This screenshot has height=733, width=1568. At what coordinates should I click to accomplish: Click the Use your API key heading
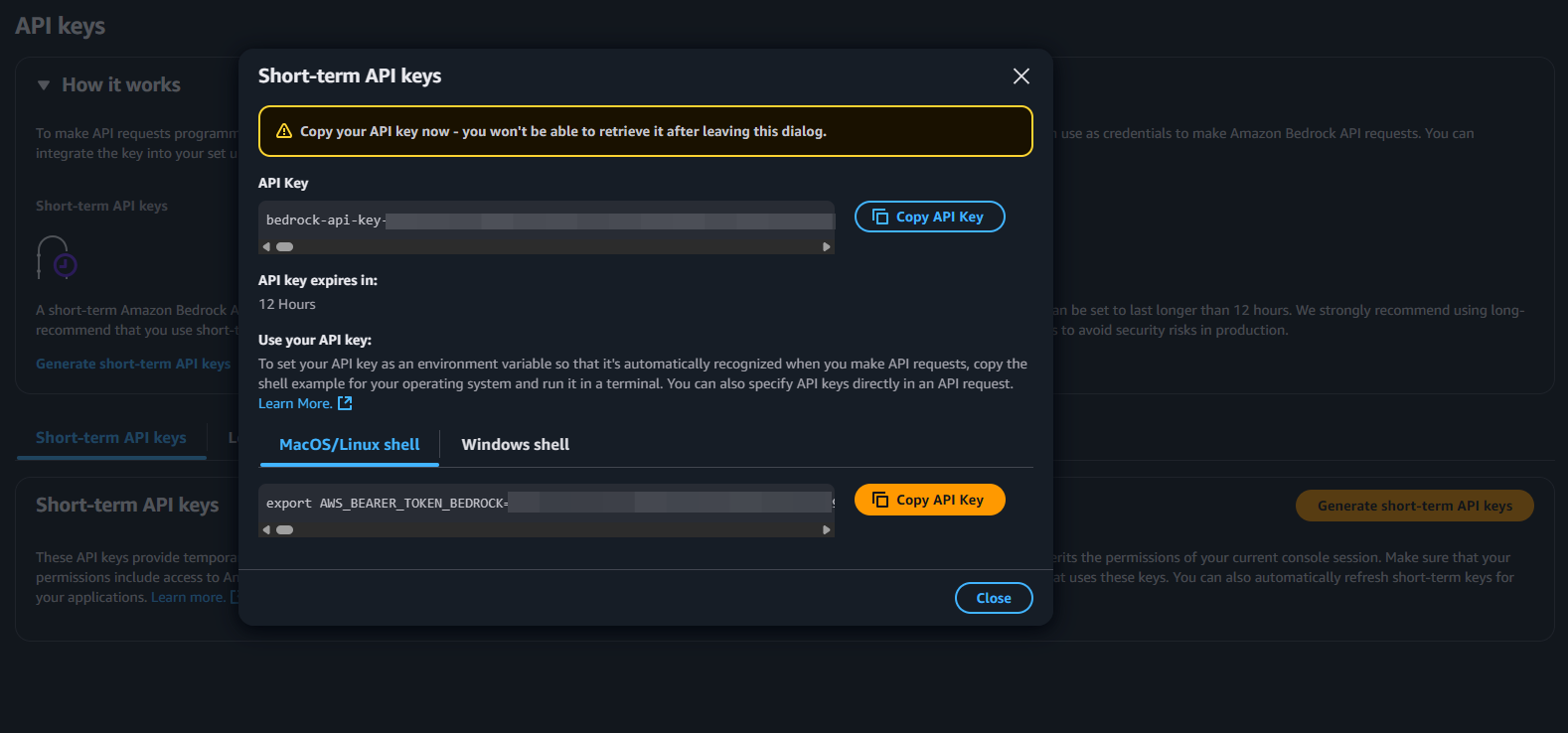315,340
